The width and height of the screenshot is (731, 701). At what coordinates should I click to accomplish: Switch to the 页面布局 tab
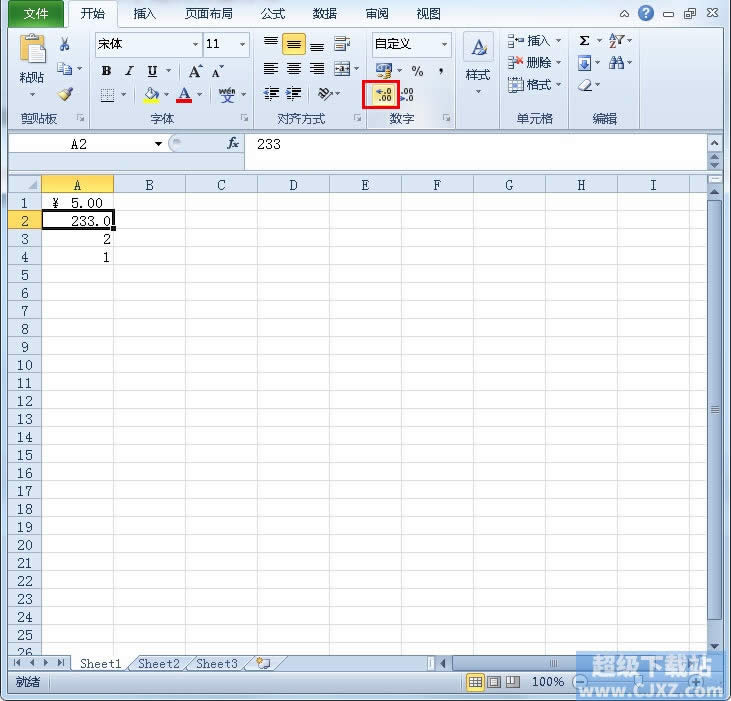(x=209, y=14)
